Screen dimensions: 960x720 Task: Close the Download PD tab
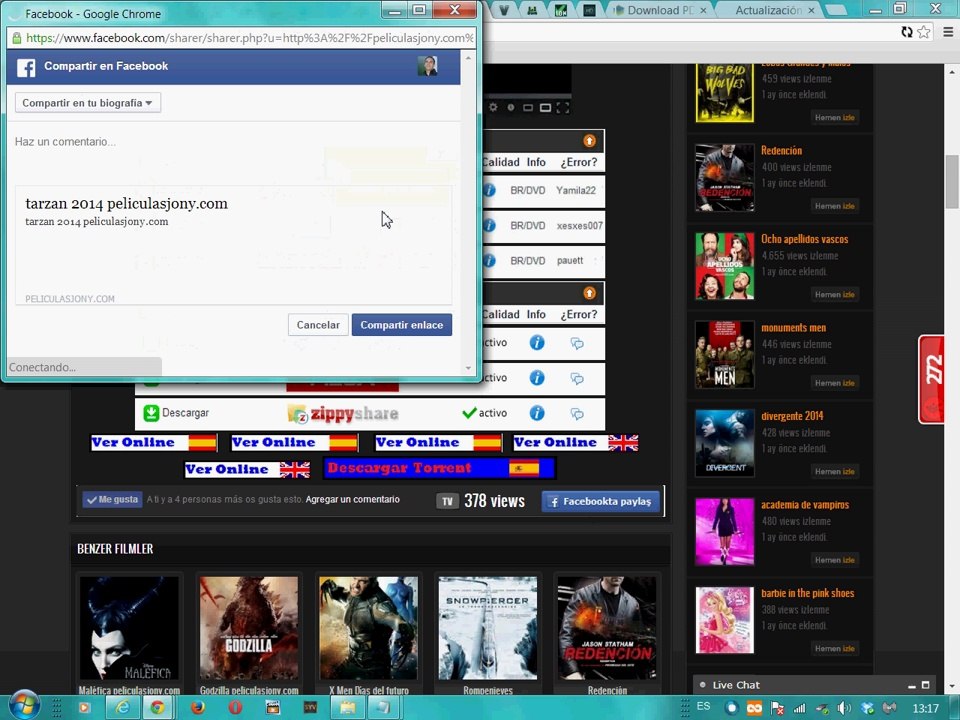(x=703, y=10)
